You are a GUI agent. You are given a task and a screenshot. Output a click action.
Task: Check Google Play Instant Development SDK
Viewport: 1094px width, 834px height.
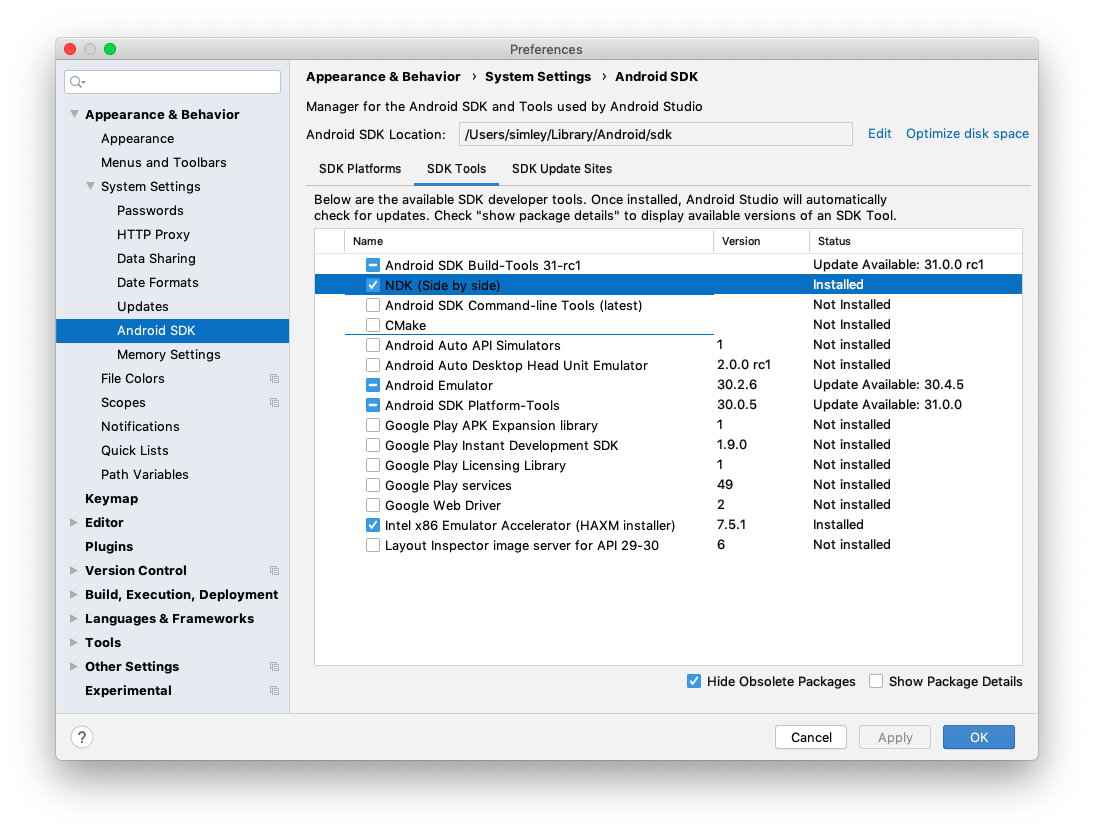pyautogui.click(x=373, y=445)
